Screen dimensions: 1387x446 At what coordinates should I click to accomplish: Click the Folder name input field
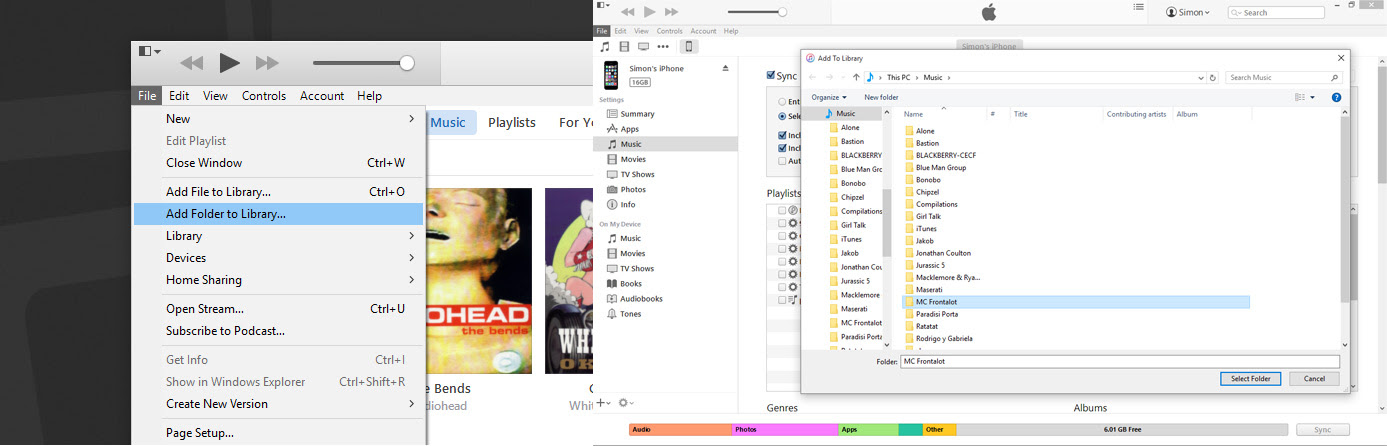point(1119,361)
